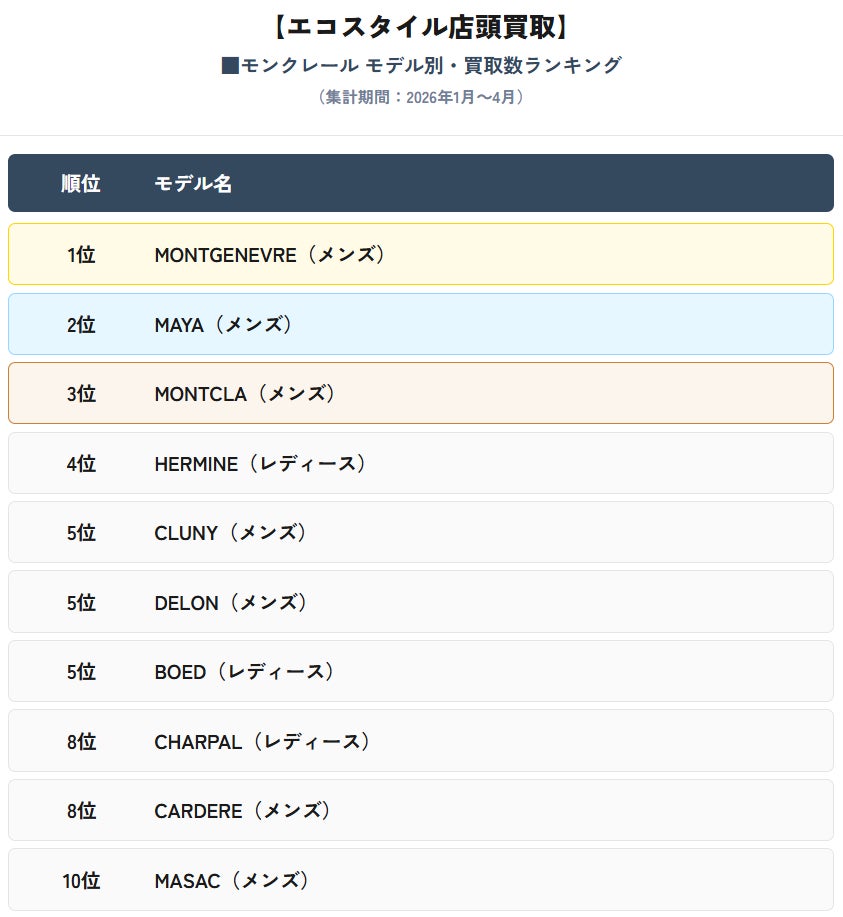Click the 1位 rank label
The image size is (843, 917).
(x=81, y=254)
